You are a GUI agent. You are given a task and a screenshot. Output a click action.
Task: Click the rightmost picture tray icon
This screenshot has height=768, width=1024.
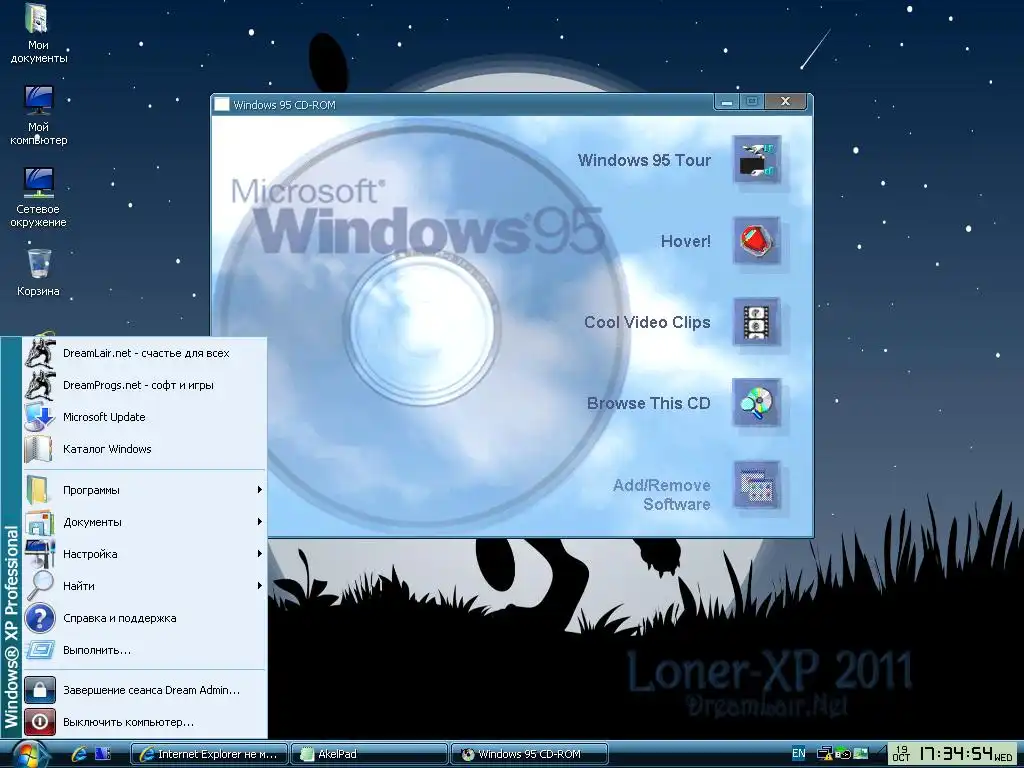pos(861,754)
